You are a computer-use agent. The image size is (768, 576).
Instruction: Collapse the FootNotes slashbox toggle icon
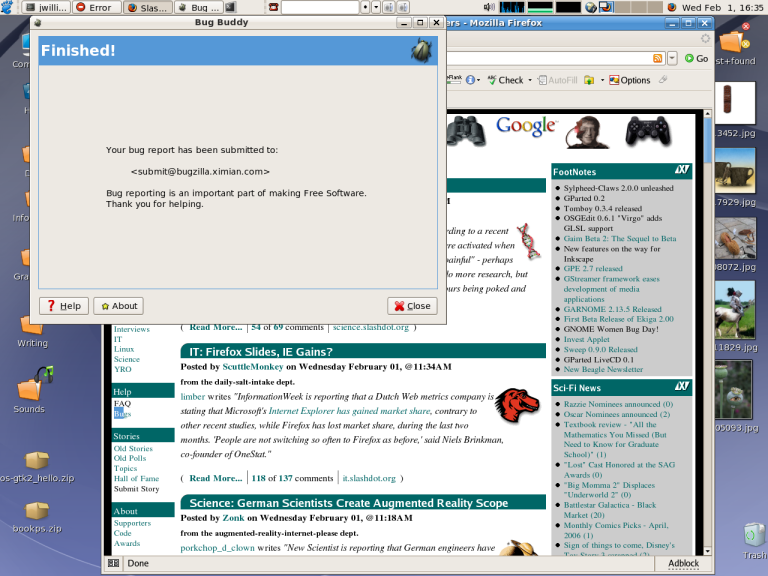682,170
